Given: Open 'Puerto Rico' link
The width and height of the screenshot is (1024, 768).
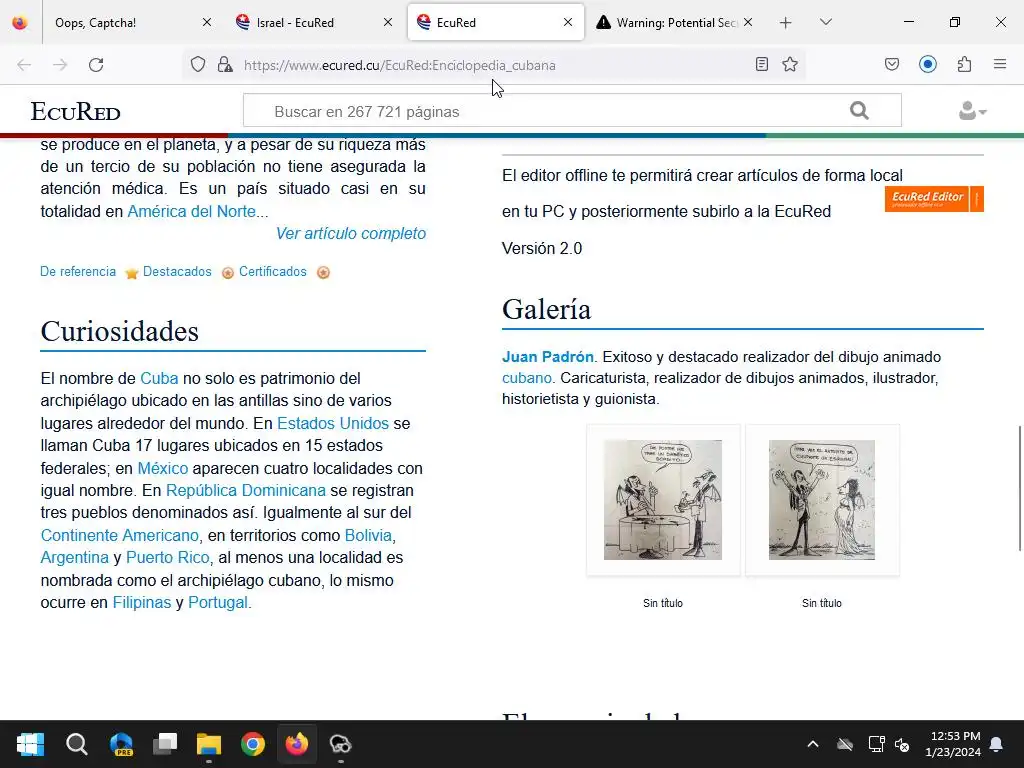Looking at the screenshot, I should (168, 558).
